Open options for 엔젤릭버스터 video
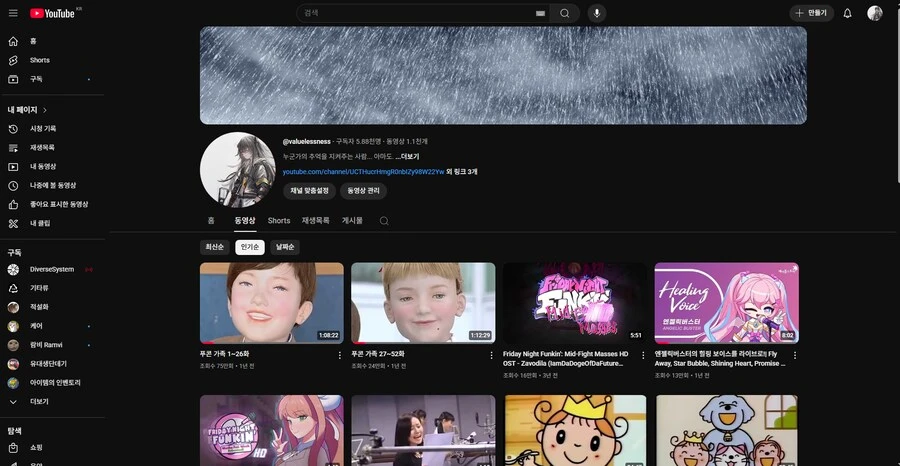900x466 pixels. pyautogui.click(x=794, y=355)
